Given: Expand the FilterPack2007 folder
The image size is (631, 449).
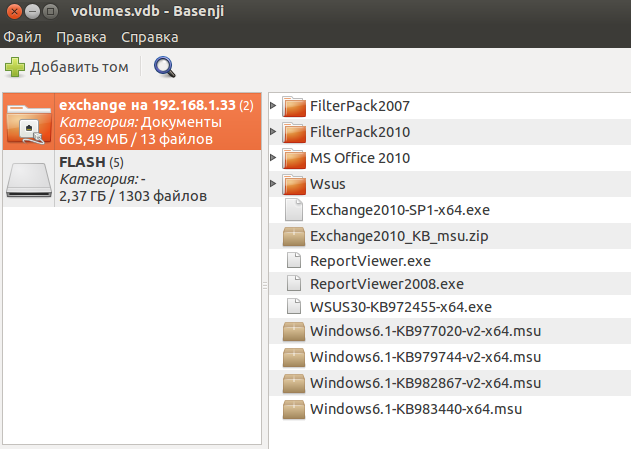Looking at the screenshot, I should point(273,105).
